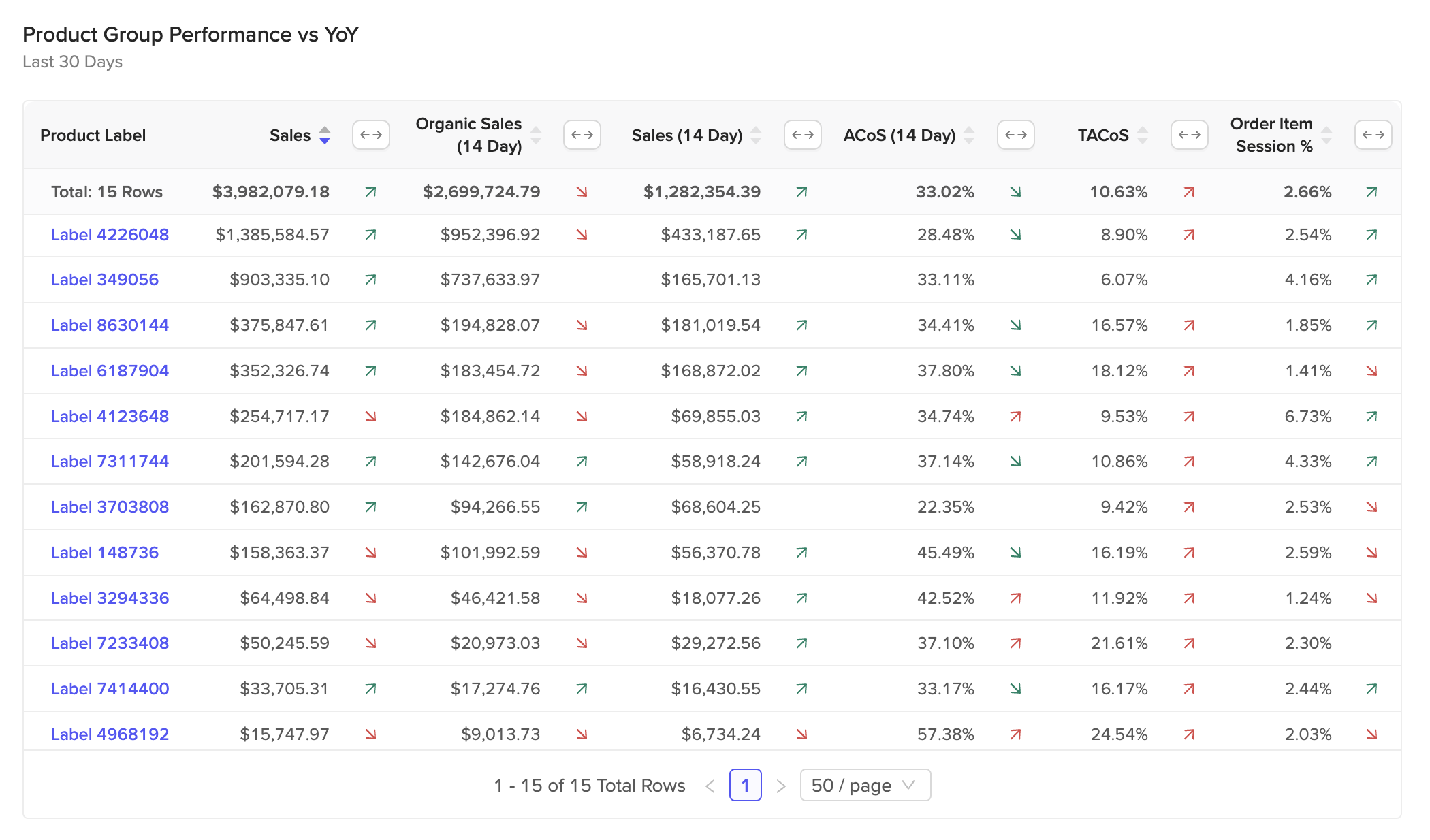The width and height of the screenshot is (1430, 840).
Task: Toggle sorting on Order Item Session % column
Action: 1326,135
